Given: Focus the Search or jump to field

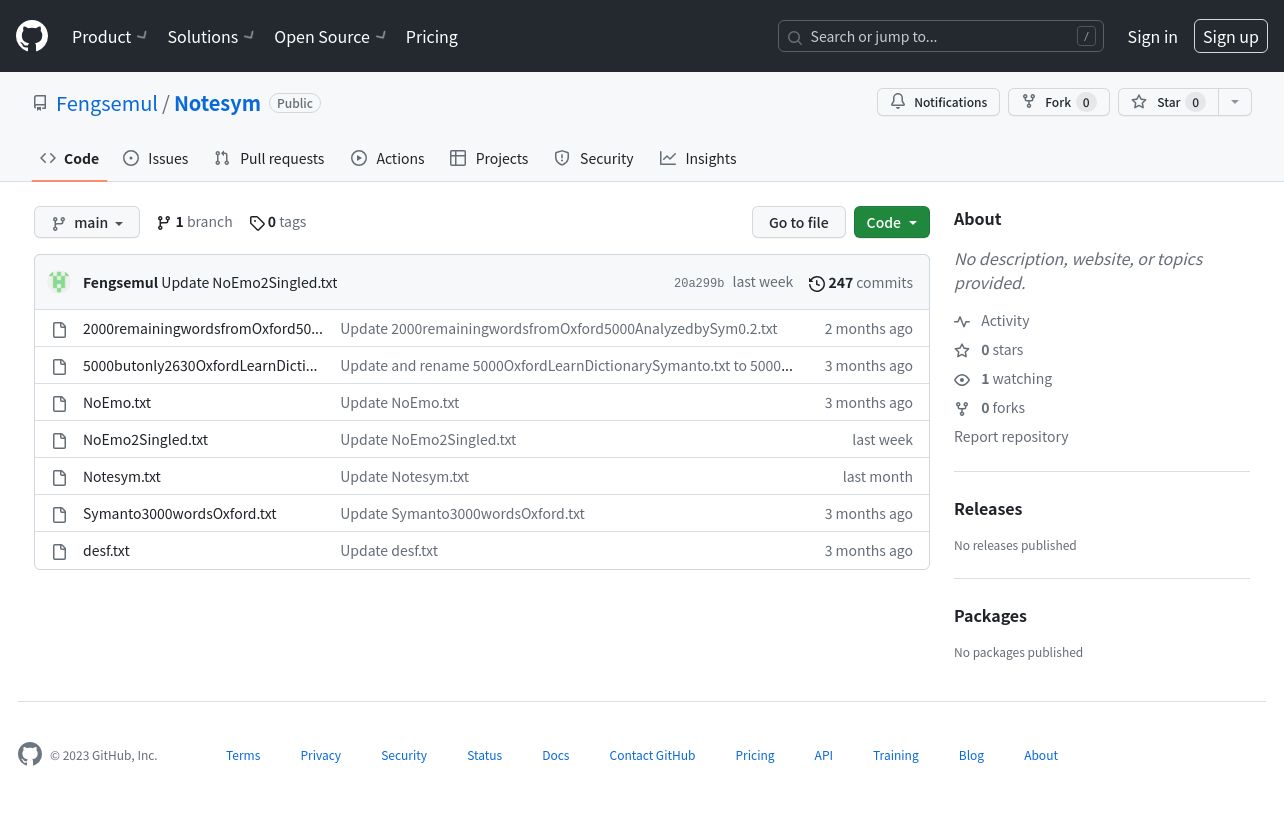Looking at the screenshot, I should [x=941, y=36].
